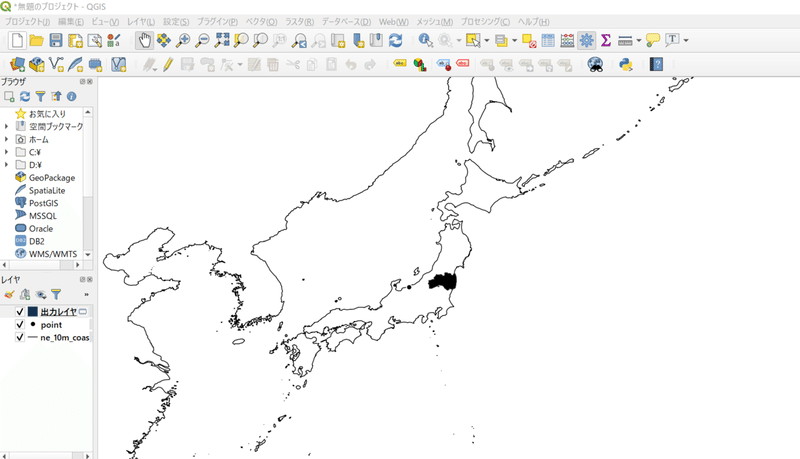Activate Select Features by rectangle tool
Viewport: 800px width, 459px height.
click(x=473, y=40)
